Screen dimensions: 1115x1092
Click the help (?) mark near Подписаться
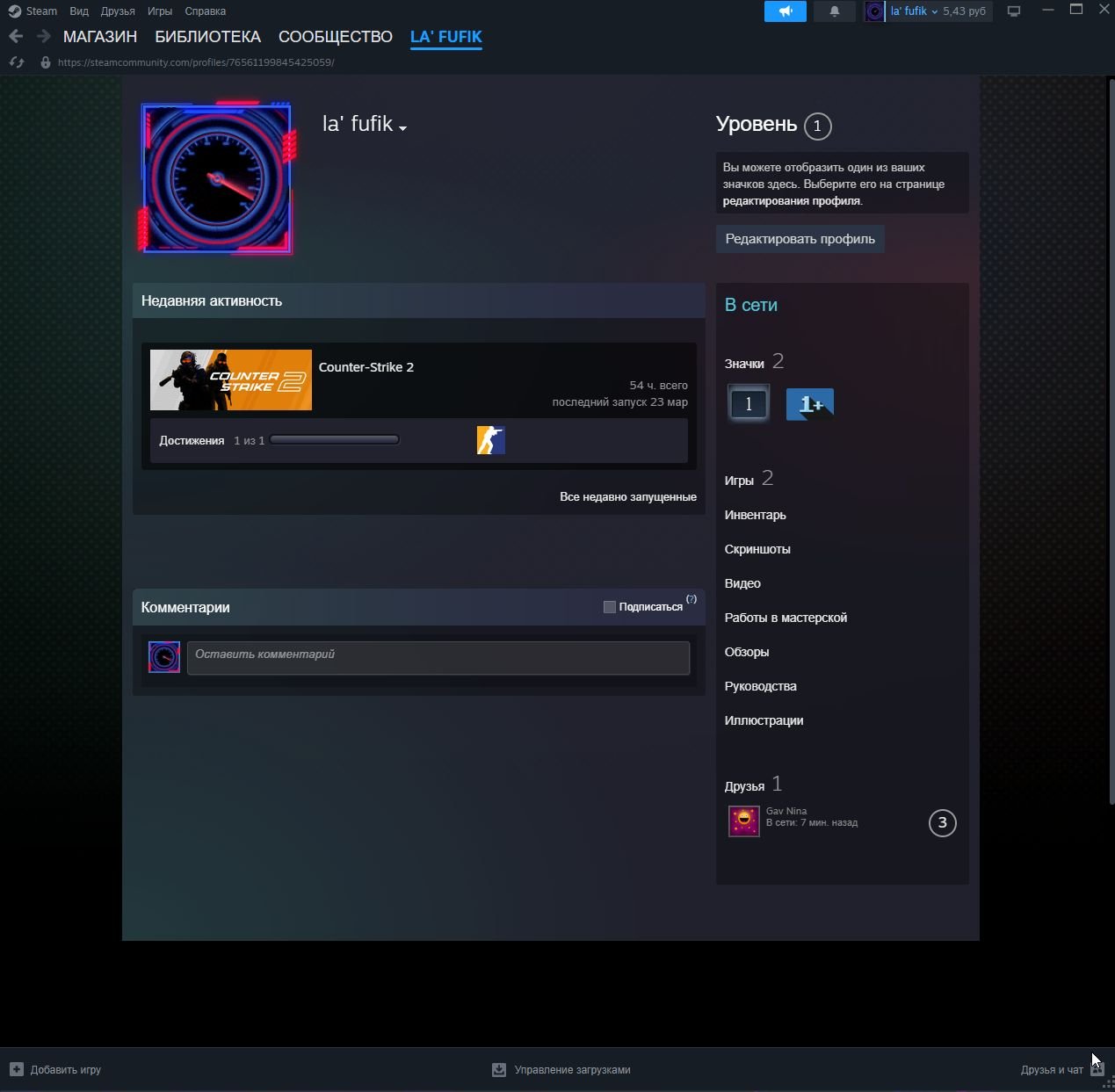(x=691, y=599)
